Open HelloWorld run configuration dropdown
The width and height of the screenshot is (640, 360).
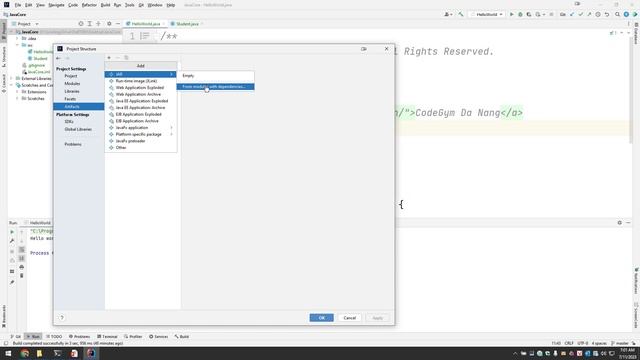487,14
